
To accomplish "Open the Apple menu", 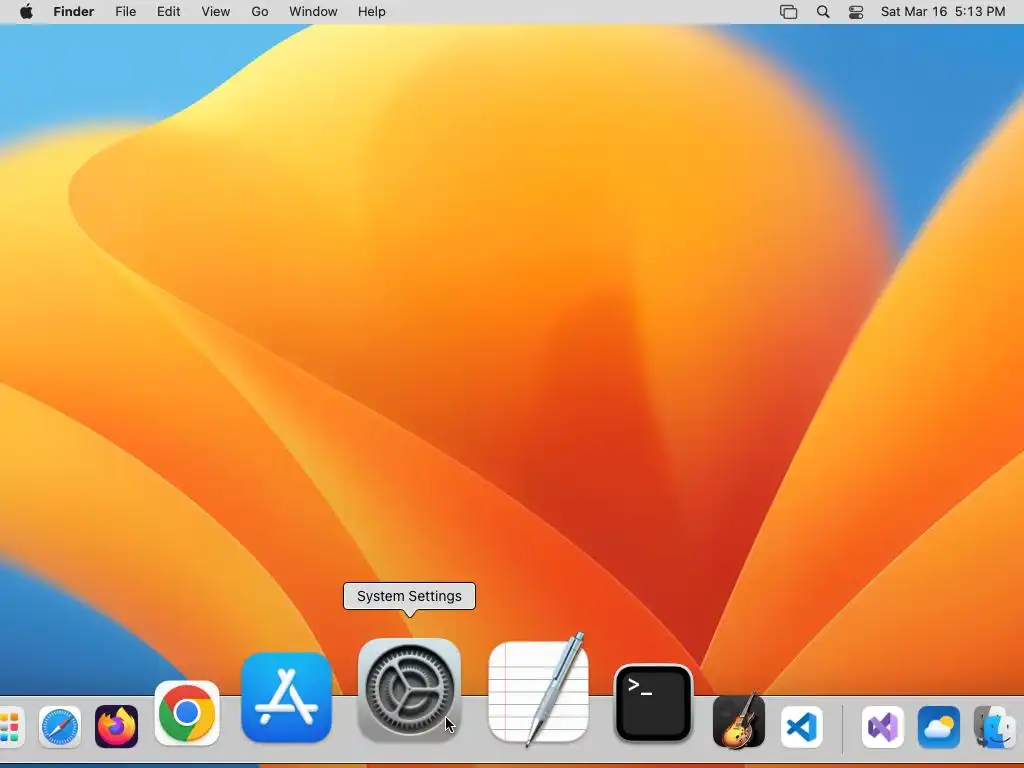I will 26,12.
